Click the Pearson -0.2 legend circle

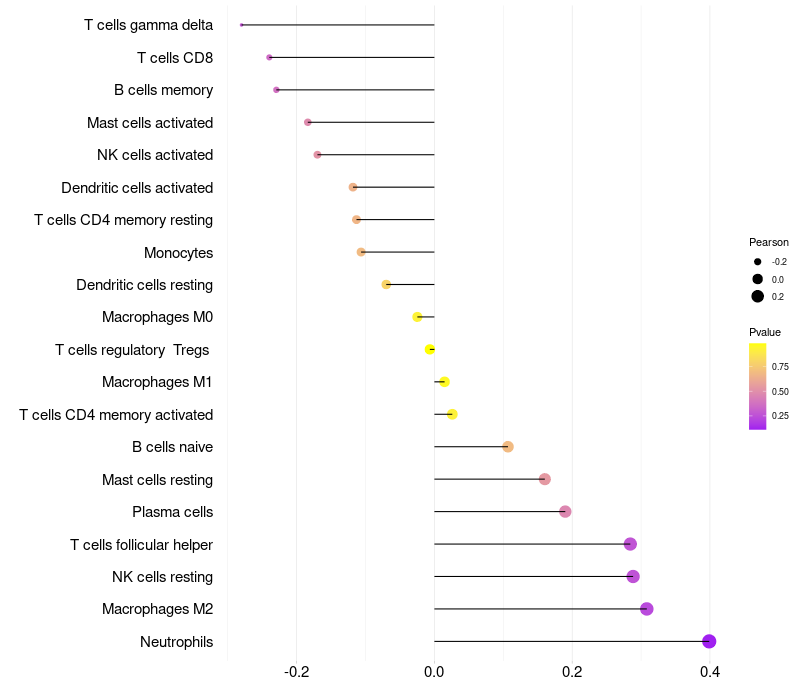point(758,261)
